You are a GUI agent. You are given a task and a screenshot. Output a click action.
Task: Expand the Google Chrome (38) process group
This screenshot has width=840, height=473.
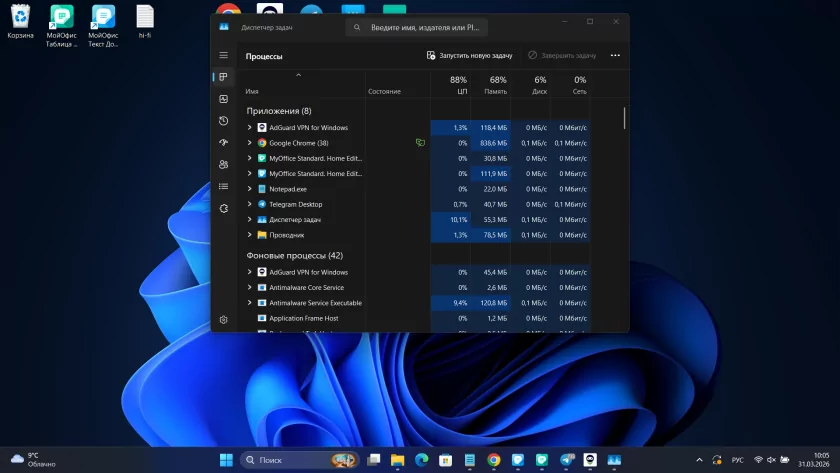[250, 143]
